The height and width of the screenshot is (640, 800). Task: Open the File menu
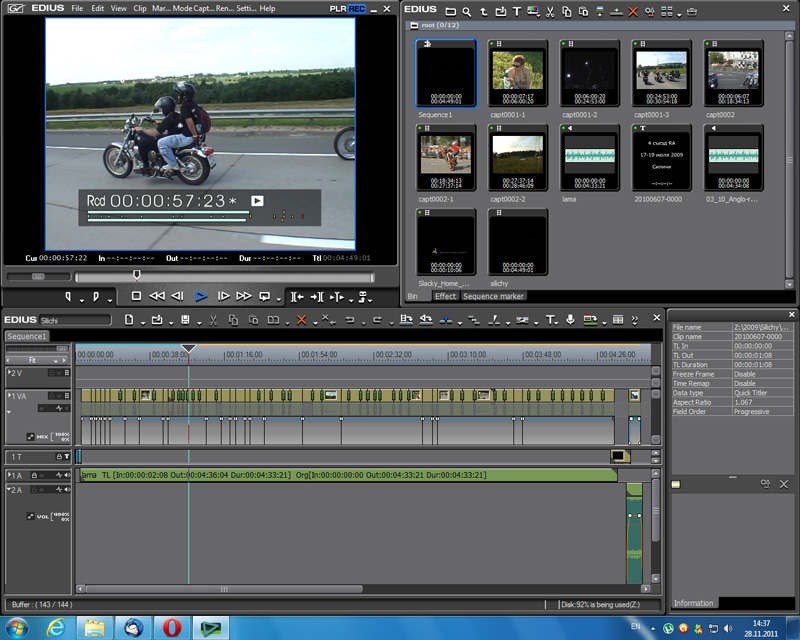[77, 8]
